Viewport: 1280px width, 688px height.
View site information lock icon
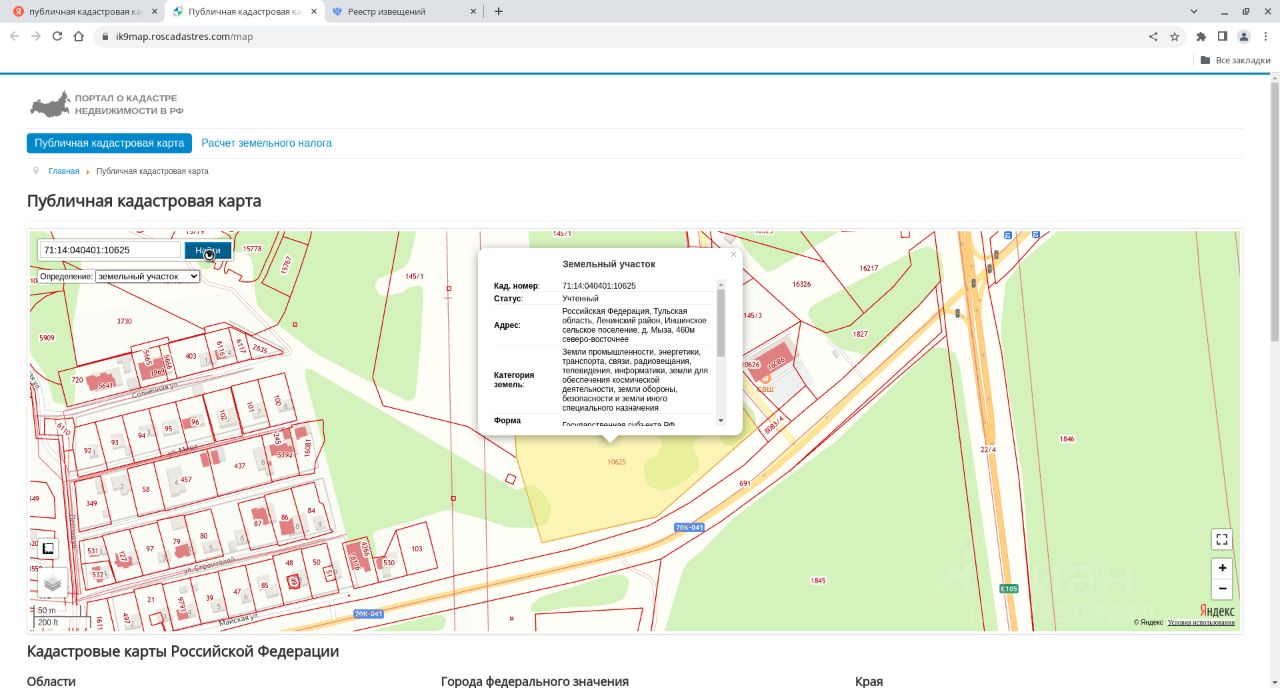click(x=104, y=36)
